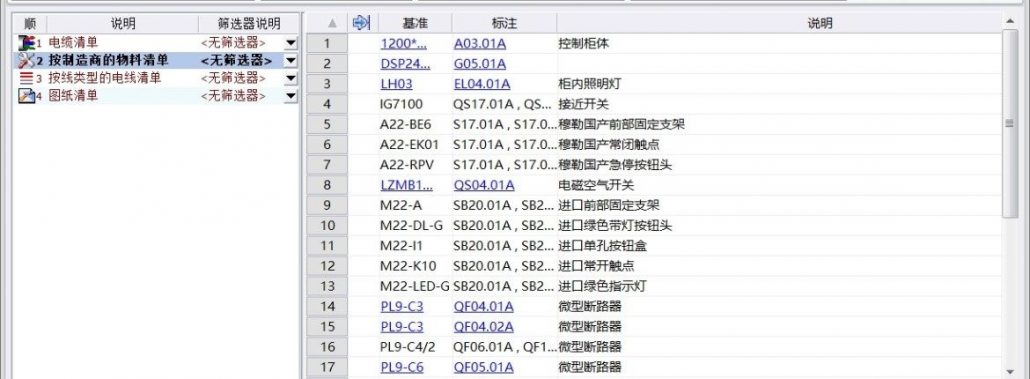Click the manufacturer bill of materials tools icon
1030x379 pixels.
tap(26, 60)
